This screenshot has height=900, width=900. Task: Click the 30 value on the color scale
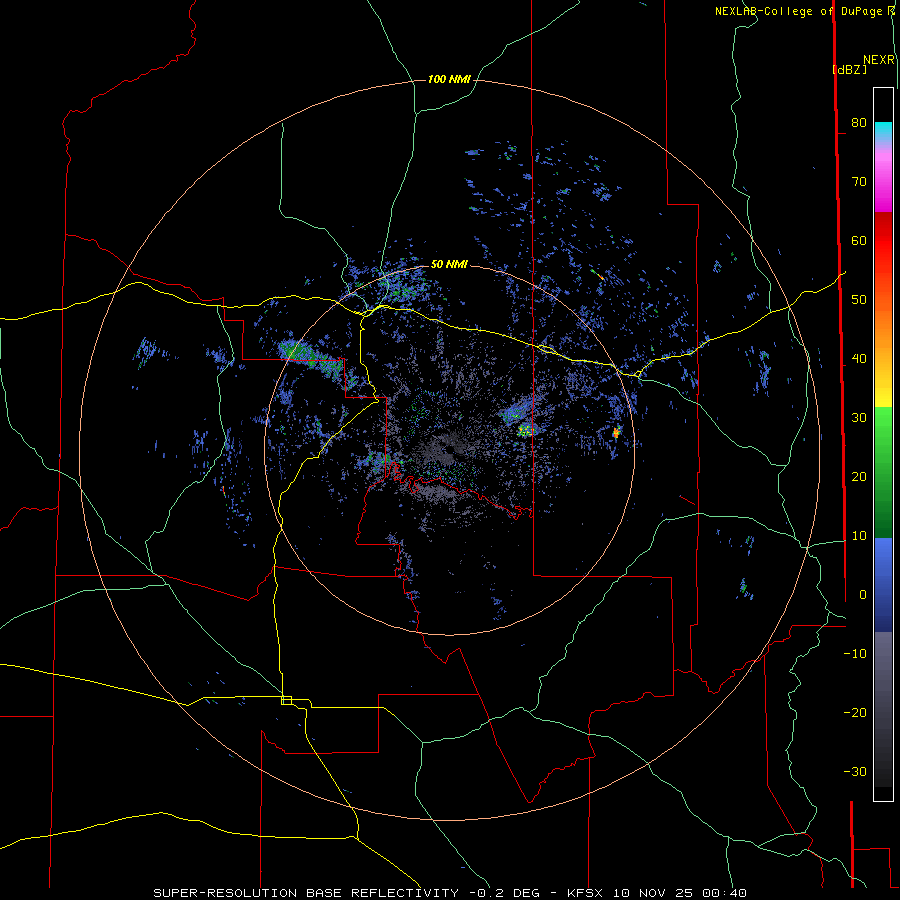[x=859, y=418]
